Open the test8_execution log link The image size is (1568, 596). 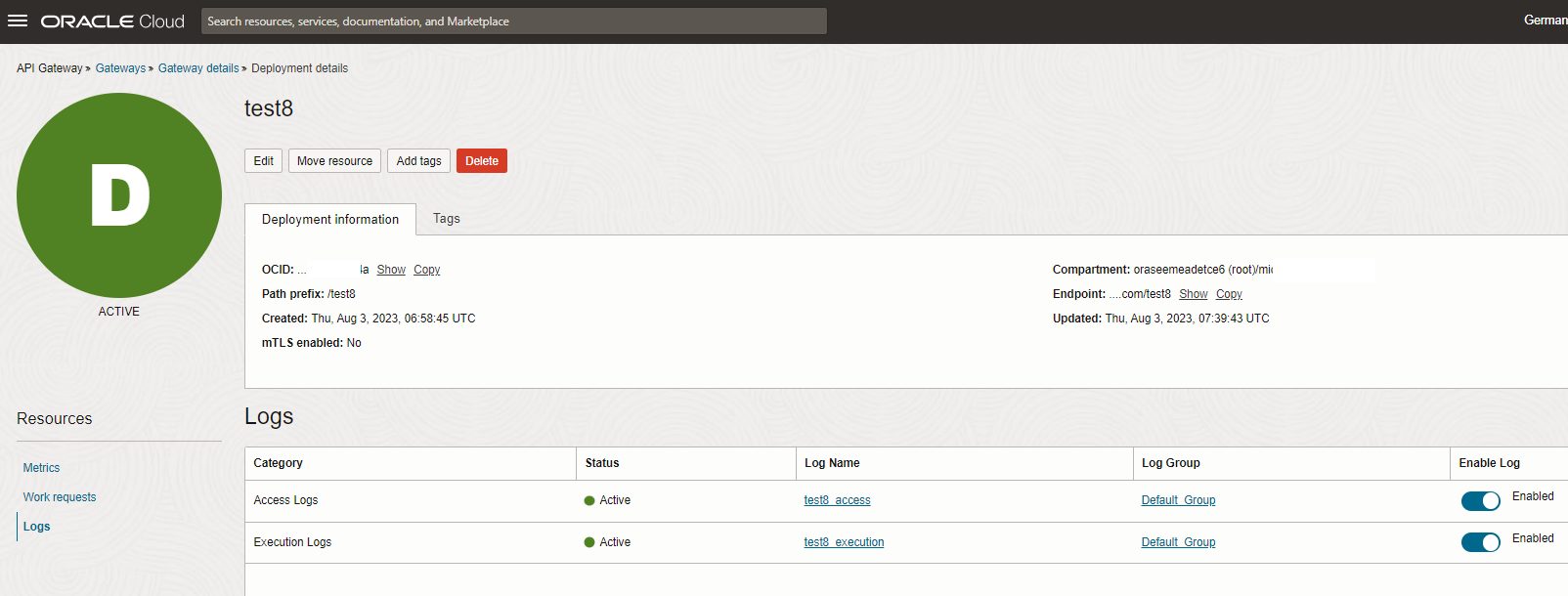click(844, 542)
